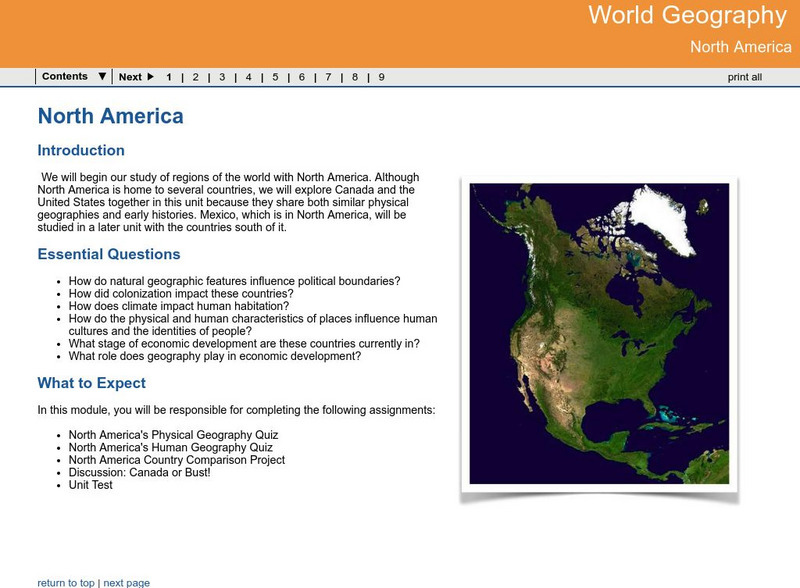Viewport: 800px width, 588px height.
Task: Click 'How did colonization impact these countries?'
Action: [181, 293]
